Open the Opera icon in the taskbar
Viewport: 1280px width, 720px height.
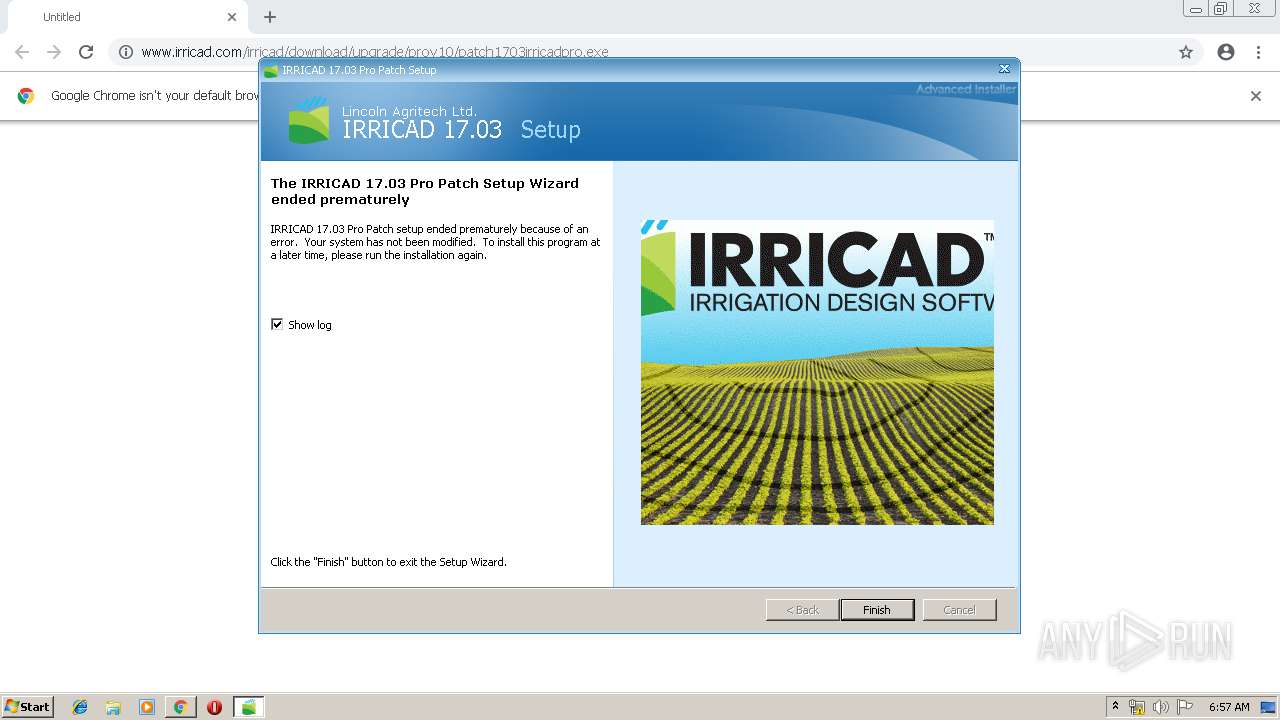tap(214, 707)
